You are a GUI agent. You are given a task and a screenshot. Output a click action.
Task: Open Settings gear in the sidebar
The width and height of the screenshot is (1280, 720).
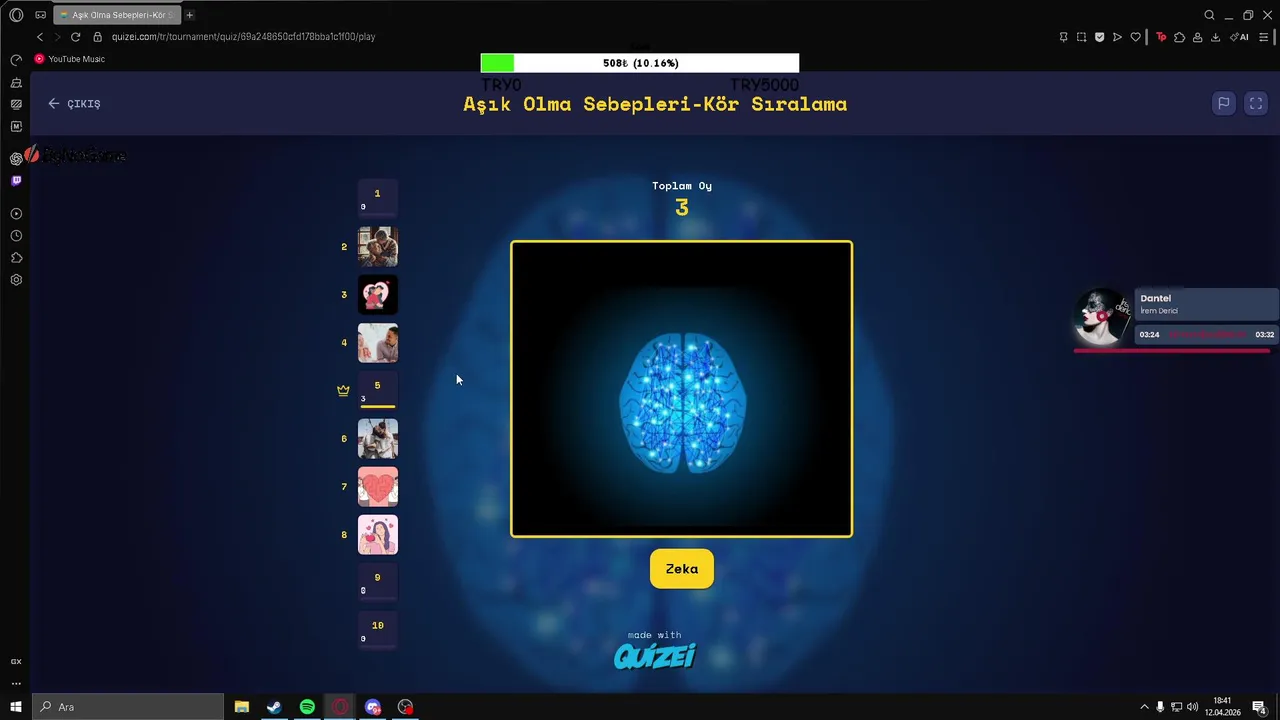(16, 280)
